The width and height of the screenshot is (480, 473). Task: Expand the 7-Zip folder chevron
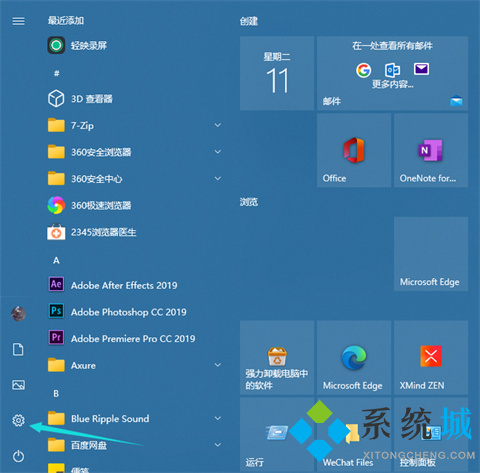coord(218,125)
